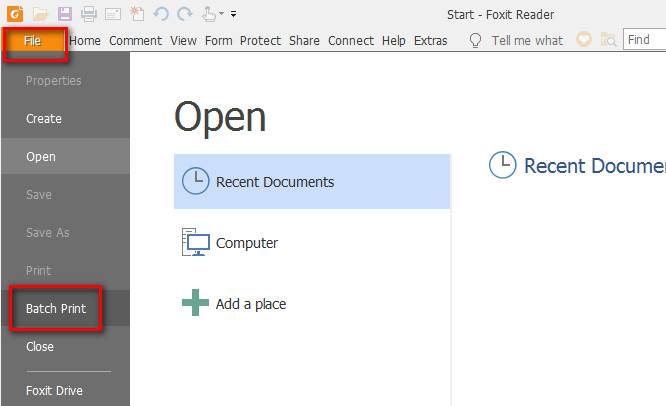Select Print in the File sidebar
Screen dimensions: 666x406
(x=65, y=271)
